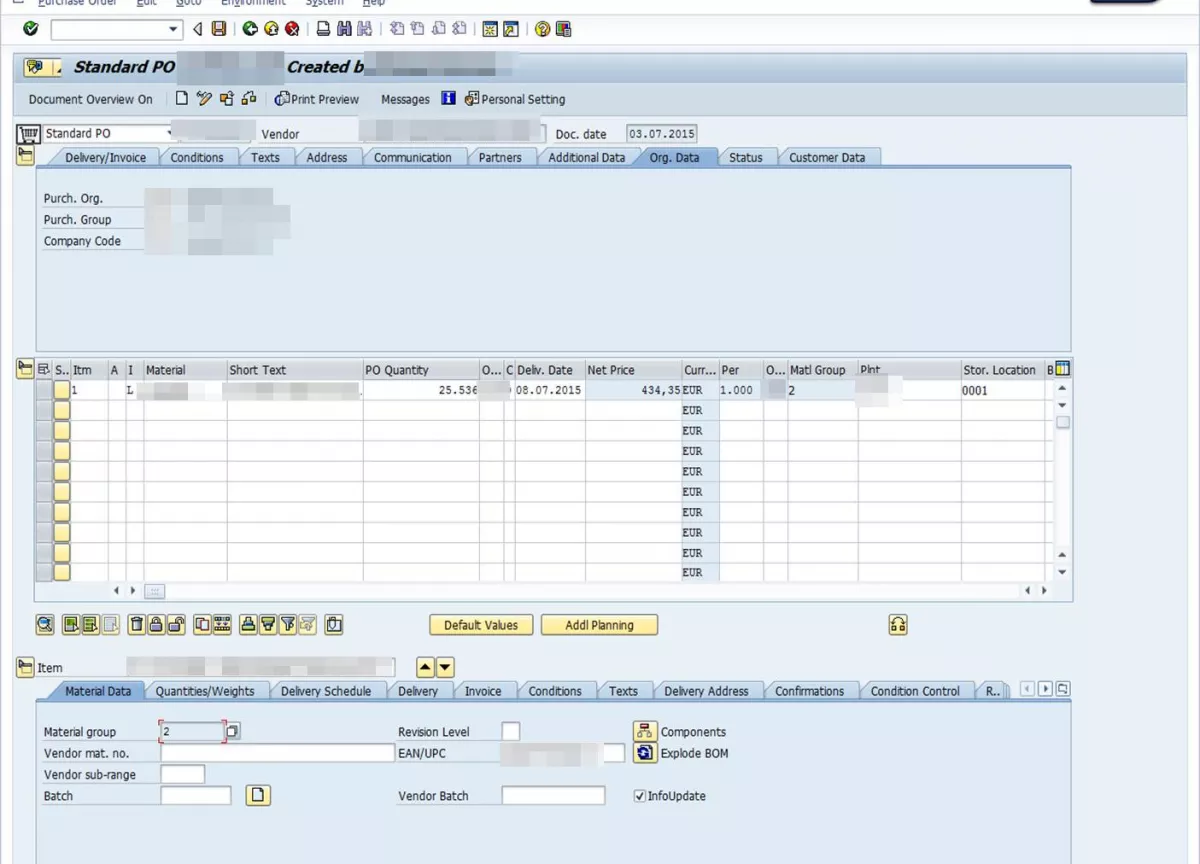Click the Personal Setting button

tap(515, 99)
